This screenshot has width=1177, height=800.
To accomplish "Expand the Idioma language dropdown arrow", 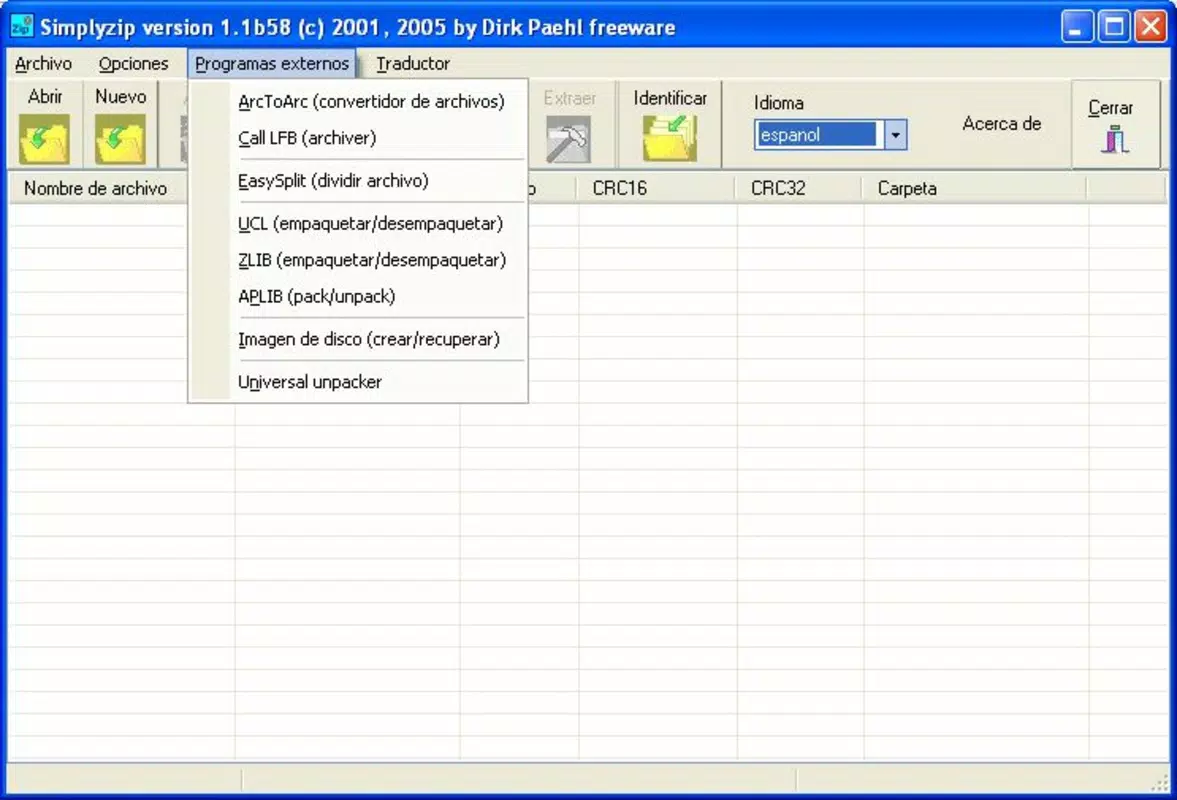I will 895,135.
